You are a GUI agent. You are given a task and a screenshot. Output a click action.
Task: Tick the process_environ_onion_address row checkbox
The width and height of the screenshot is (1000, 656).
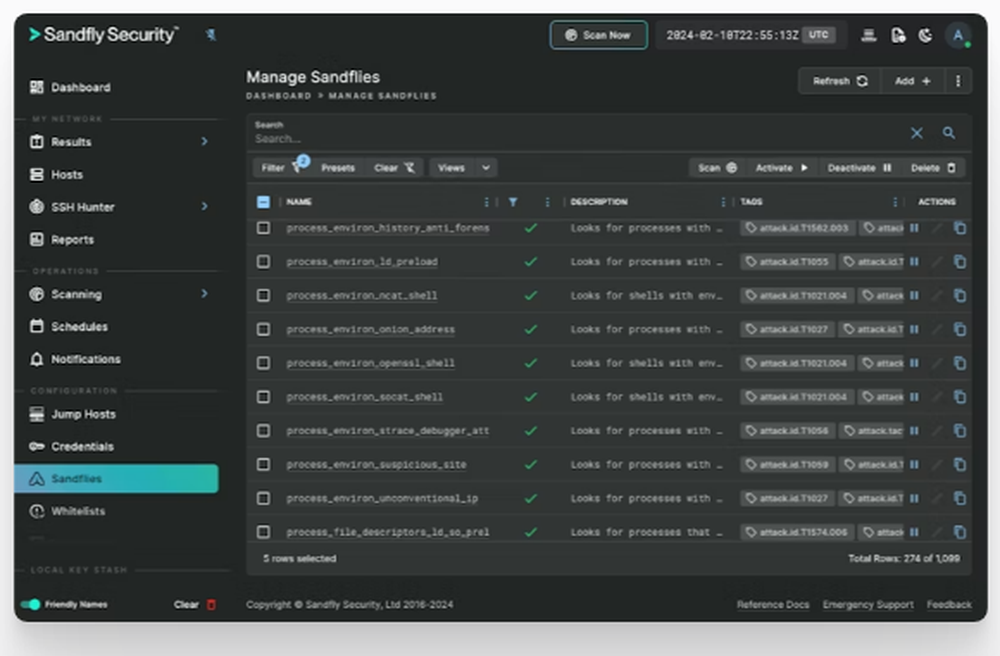tap(265, 328)
